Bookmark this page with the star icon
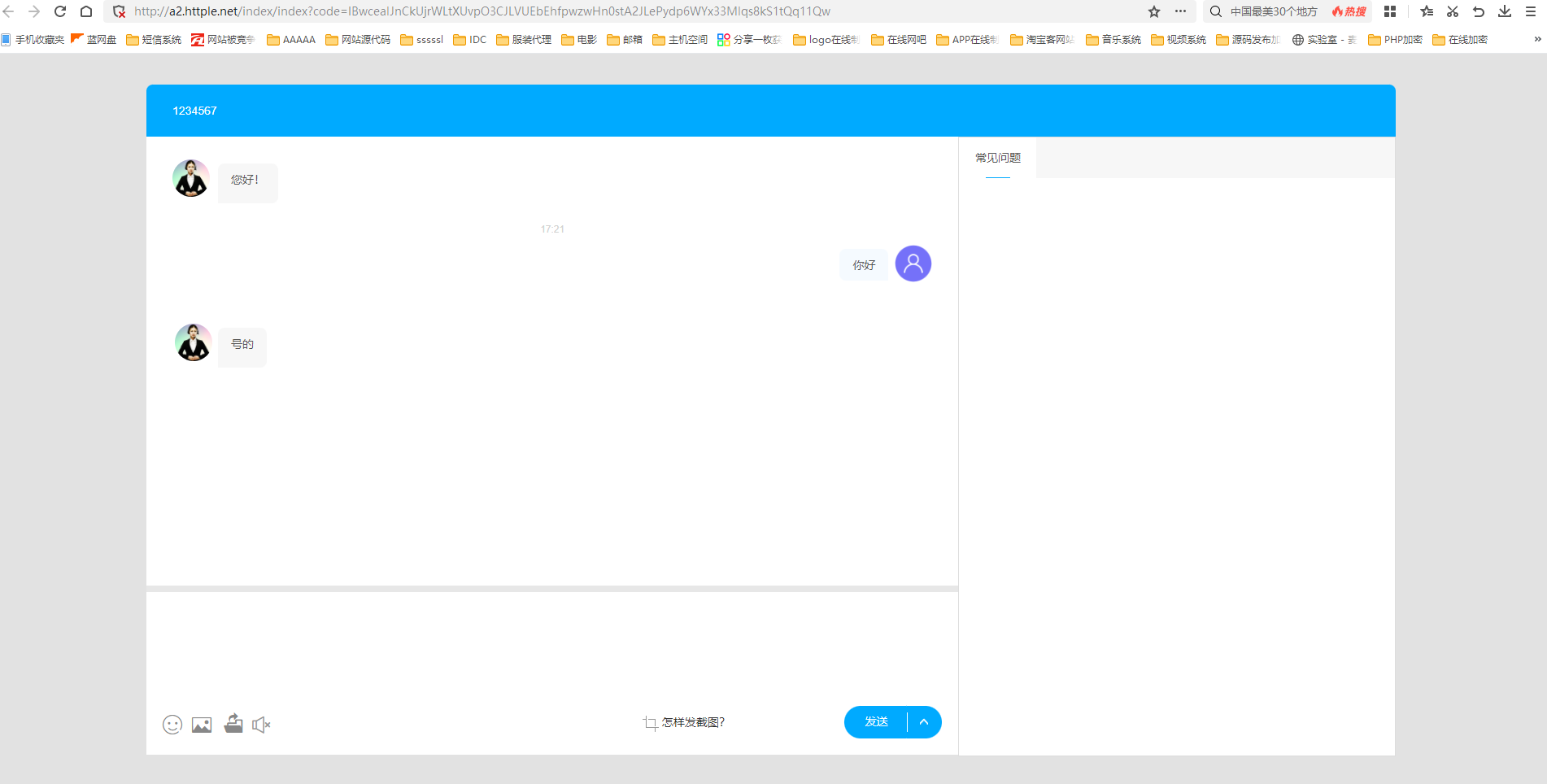Screen dimensions: 1547x784 (x=1154, y=11)
